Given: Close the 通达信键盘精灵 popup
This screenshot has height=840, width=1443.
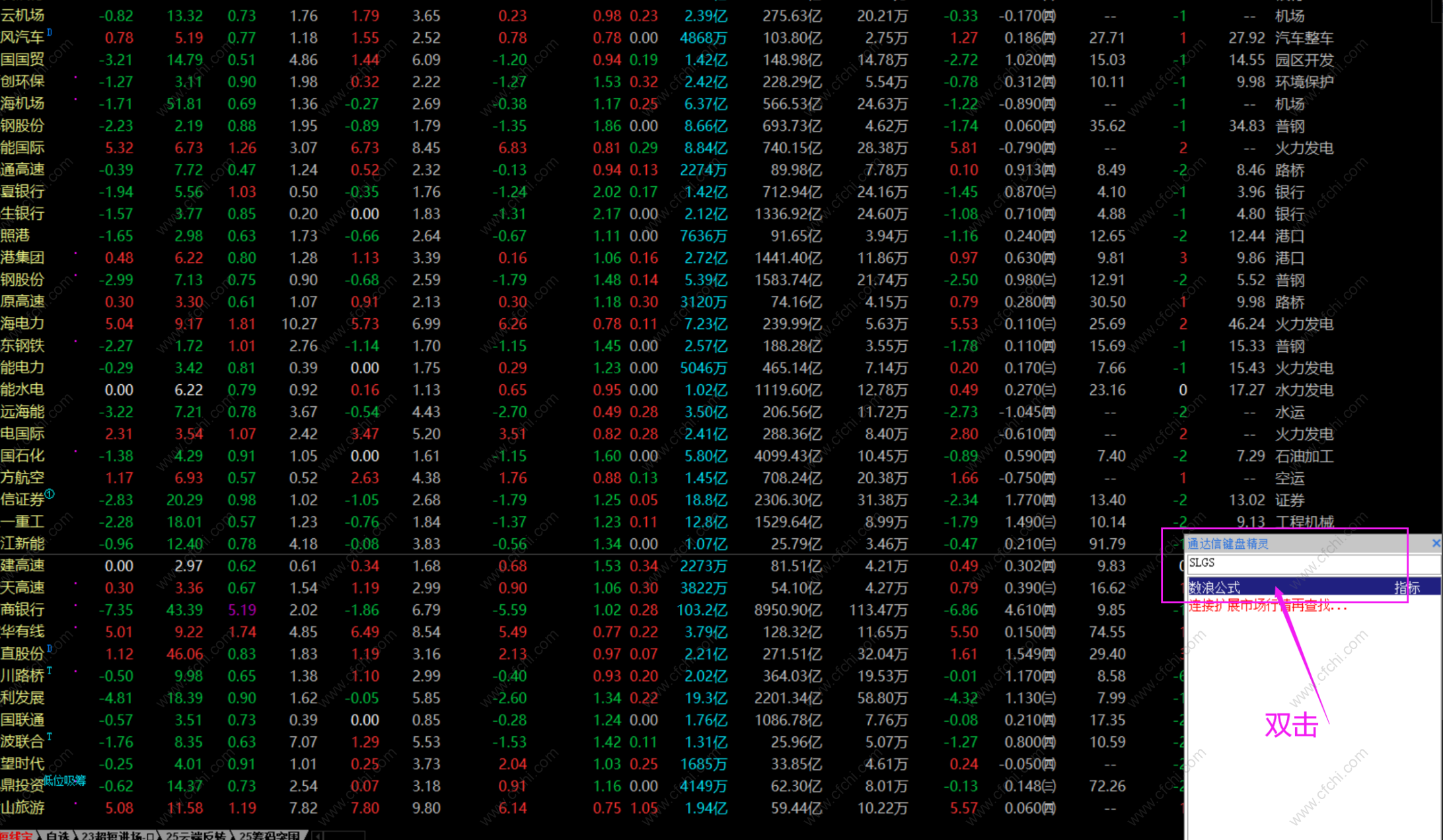Looking at the screenshot, I should pyautogui.click(x=1435, y=543).
